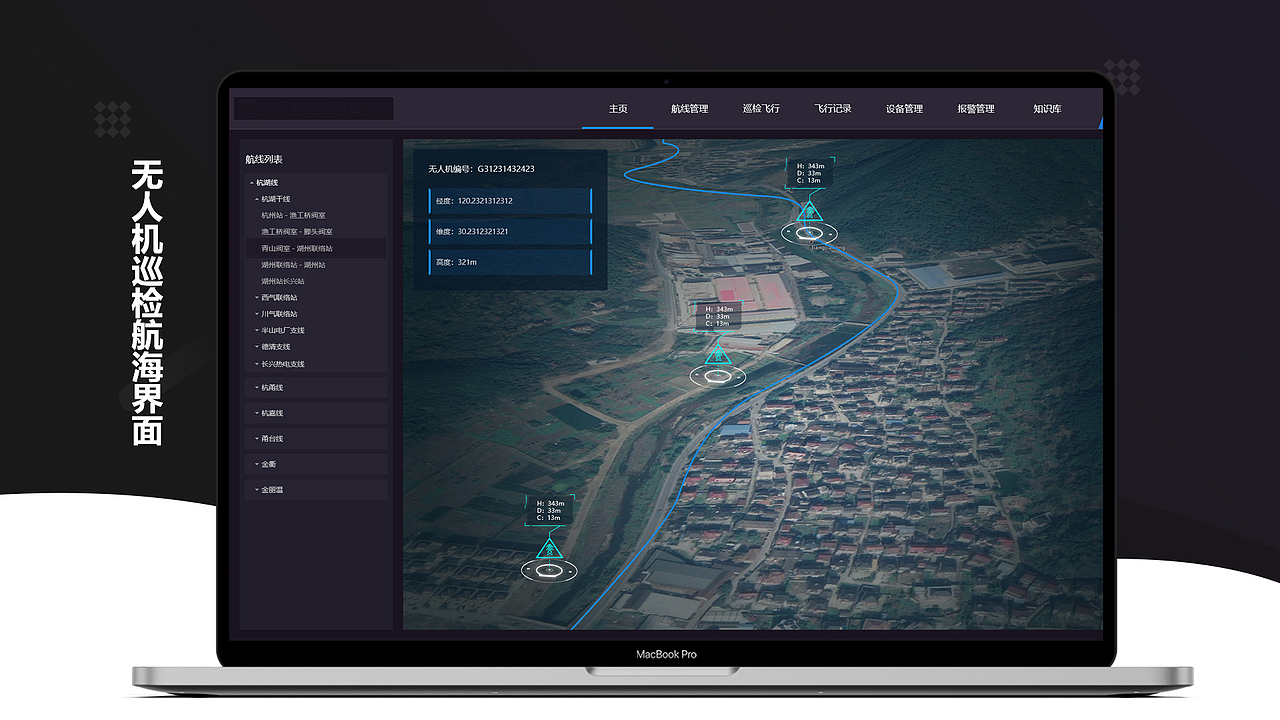The image size is (1280, 720).
Task: Select the circular landing marker in the lower-left fields
Action: [x=549, y=571]
